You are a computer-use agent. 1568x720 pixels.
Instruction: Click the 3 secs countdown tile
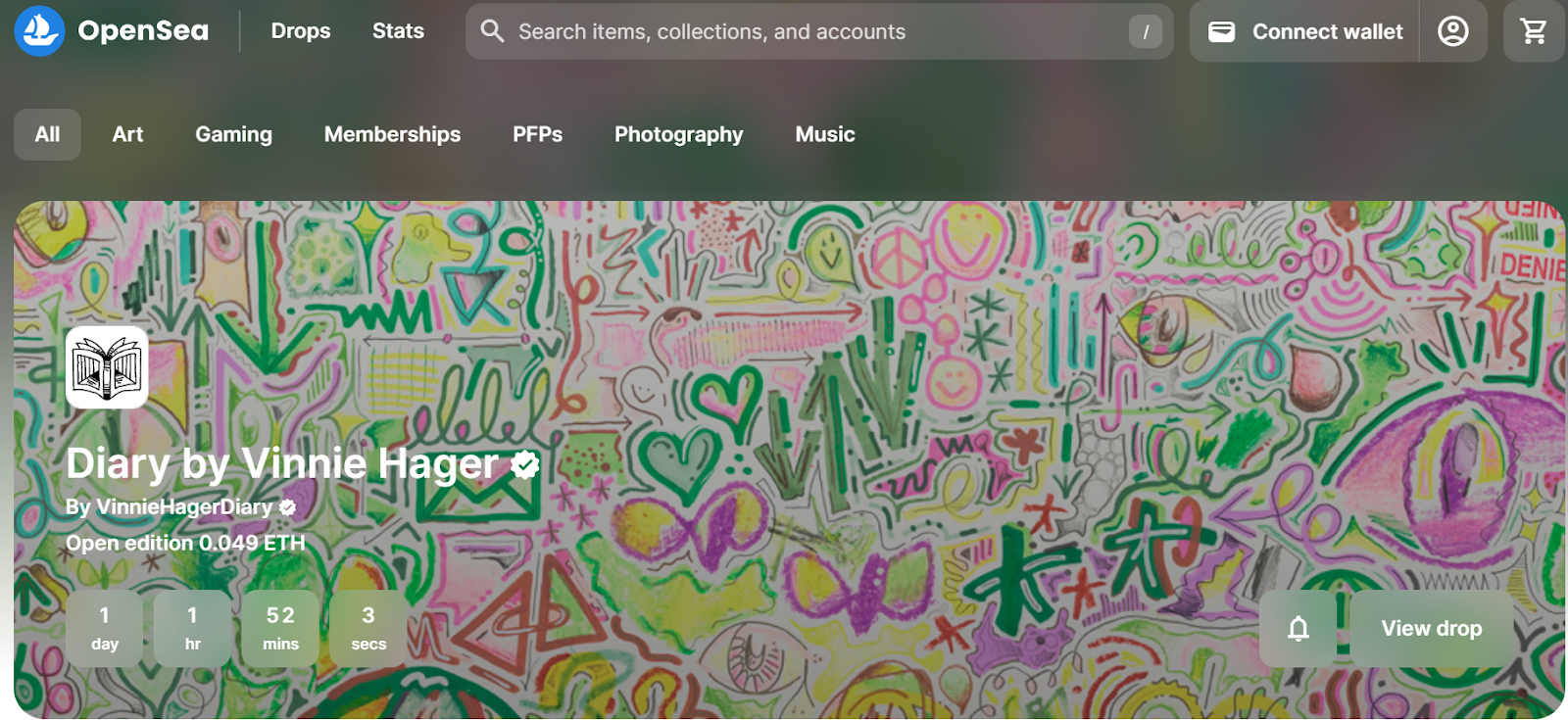368,628
